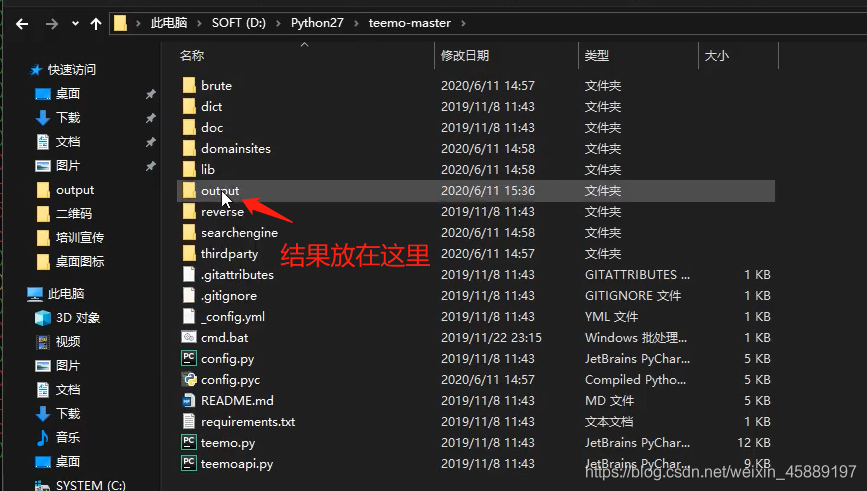Open 音乐 under 此电脑
This screenshot has width=867, height=491.
[x=67, y=437]
